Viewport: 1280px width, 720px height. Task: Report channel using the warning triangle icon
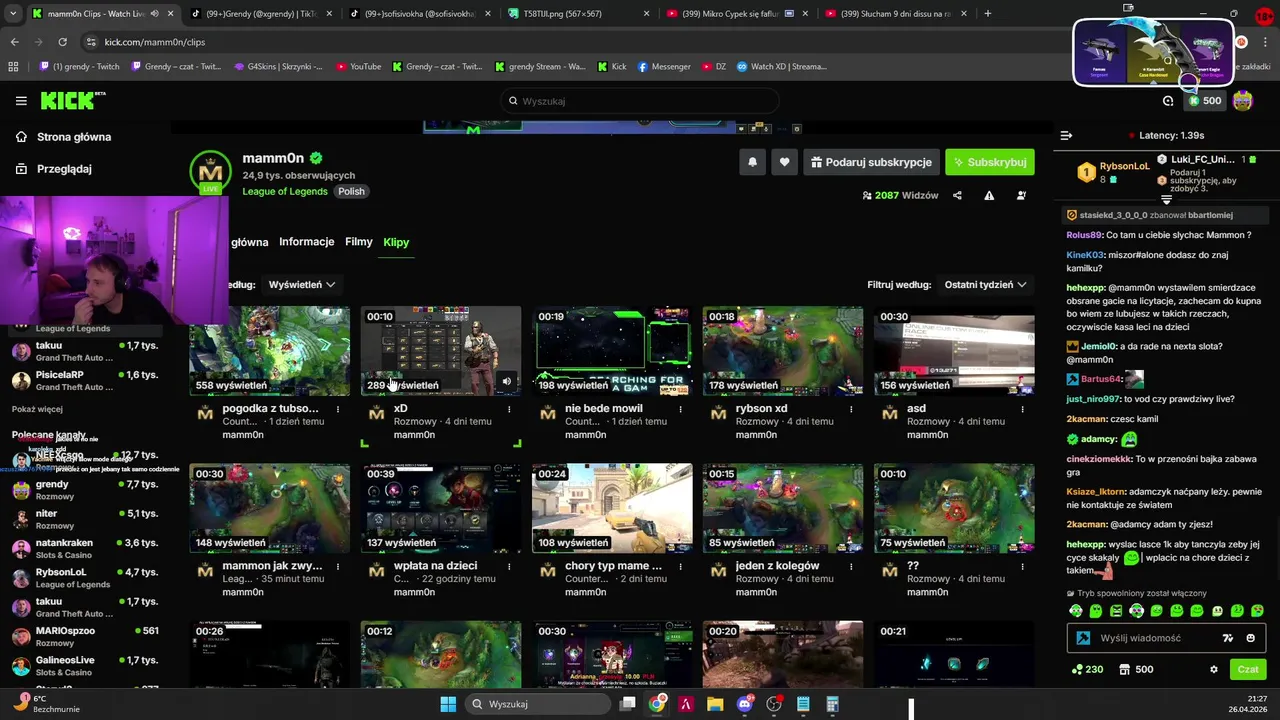(989, 196)
